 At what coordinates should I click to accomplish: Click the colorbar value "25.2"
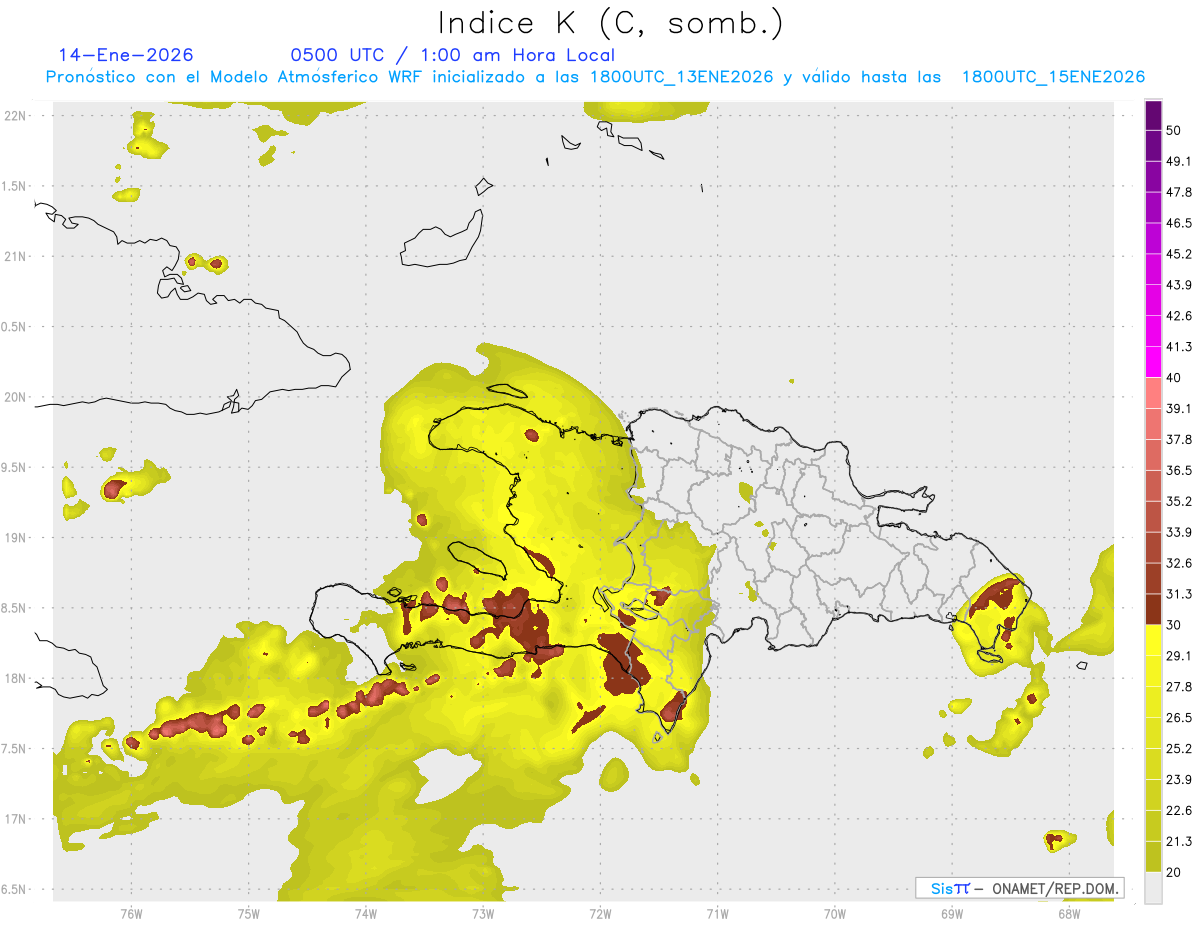click(x=1179, y=749)
